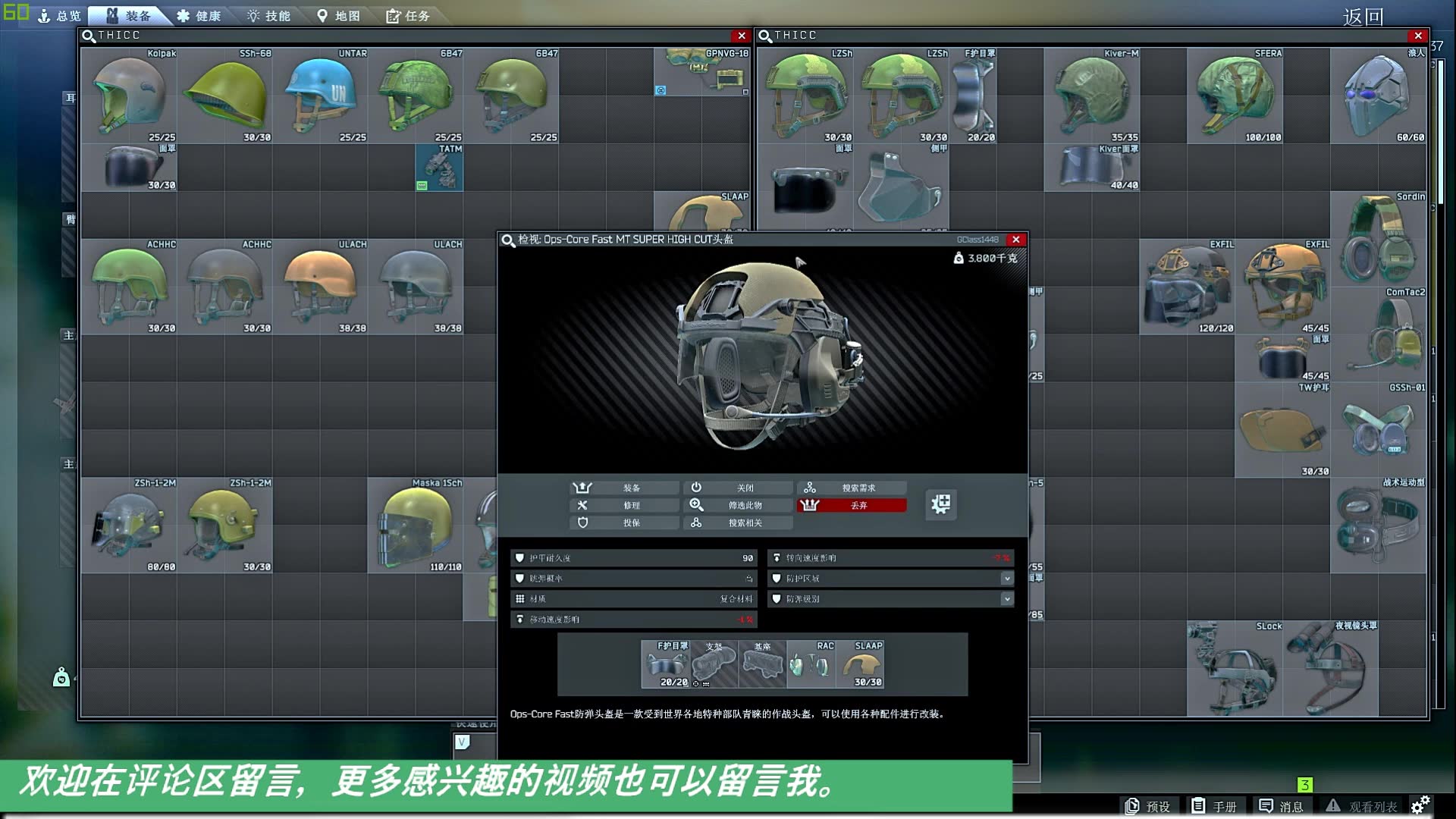Screen dimensions: 1456x819
Task: Open the 观看列表 watchlist button
Action: pyautogui.click(x=1361, y=806)
